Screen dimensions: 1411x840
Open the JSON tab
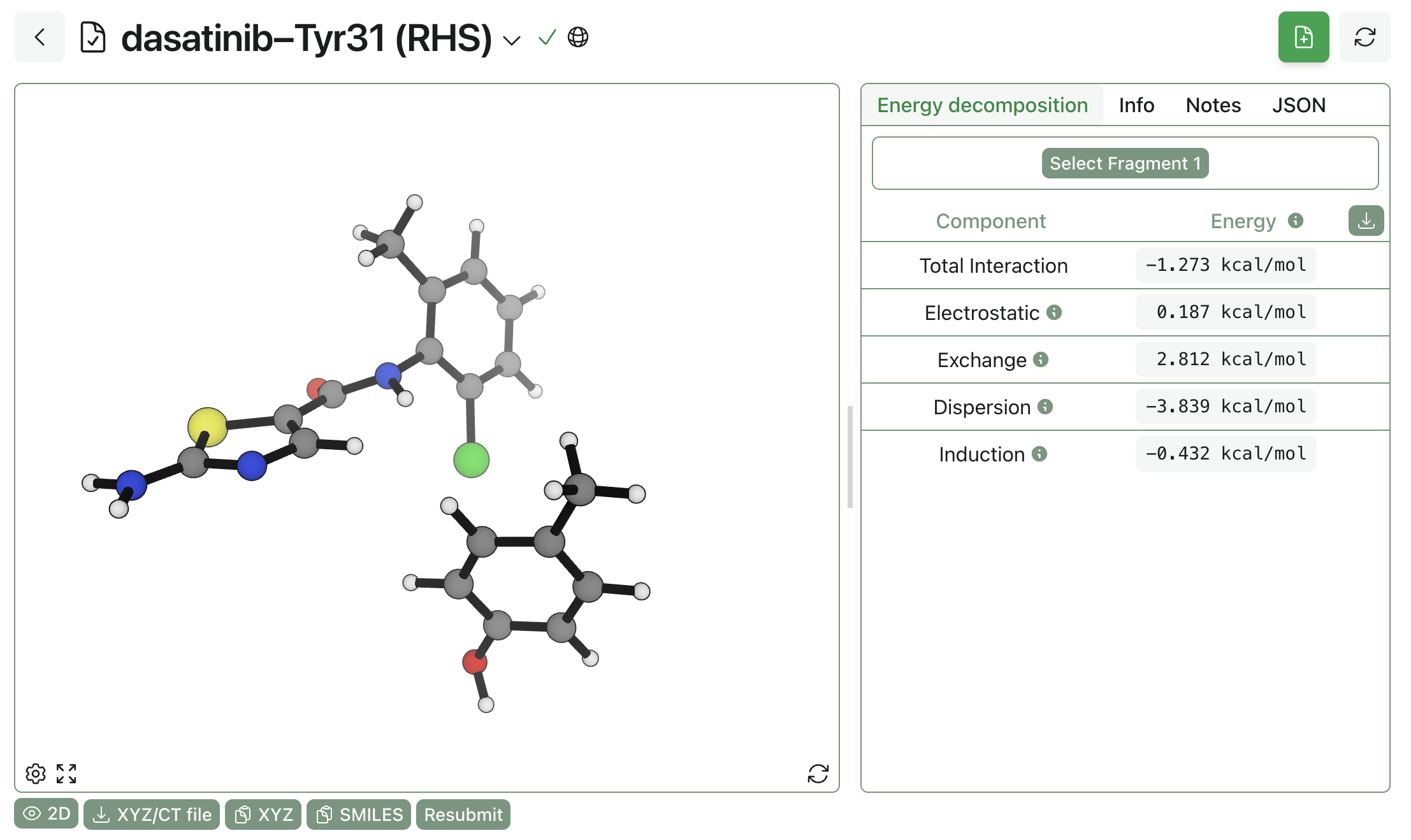(1299, 105)
